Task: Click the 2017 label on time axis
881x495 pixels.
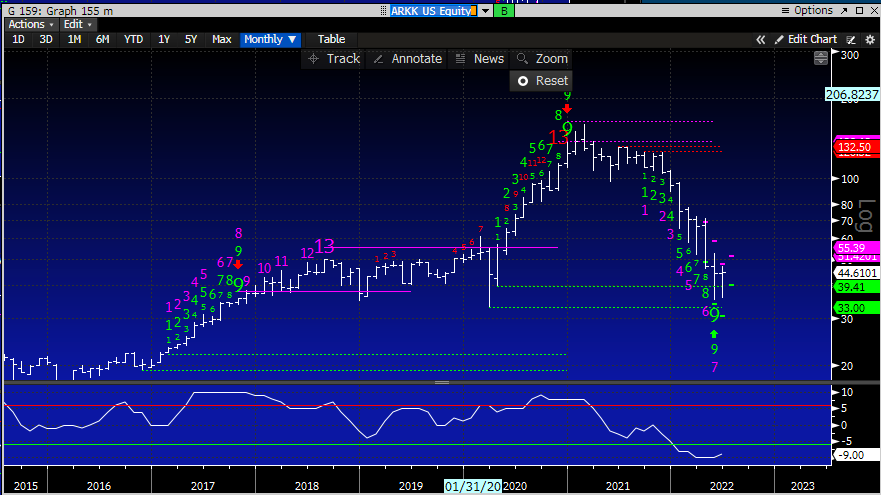Action: [203, 486]
